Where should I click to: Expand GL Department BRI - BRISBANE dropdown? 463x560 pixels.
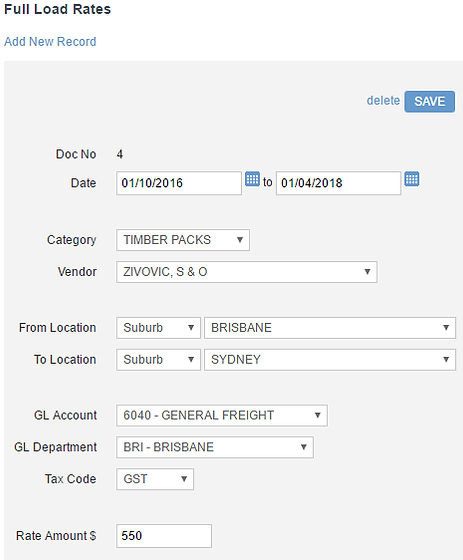click(215, 447)
